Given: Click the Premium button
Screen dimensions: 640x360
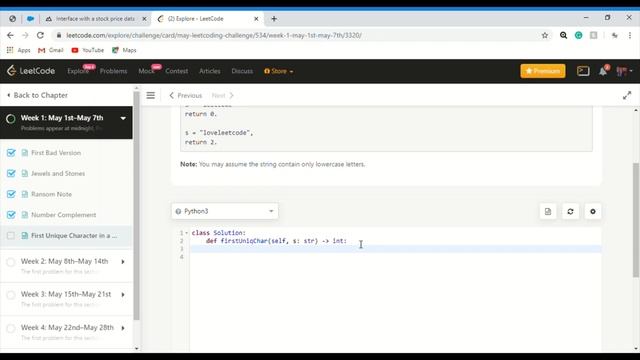Looking at the screenshot, I should (543, 71).
